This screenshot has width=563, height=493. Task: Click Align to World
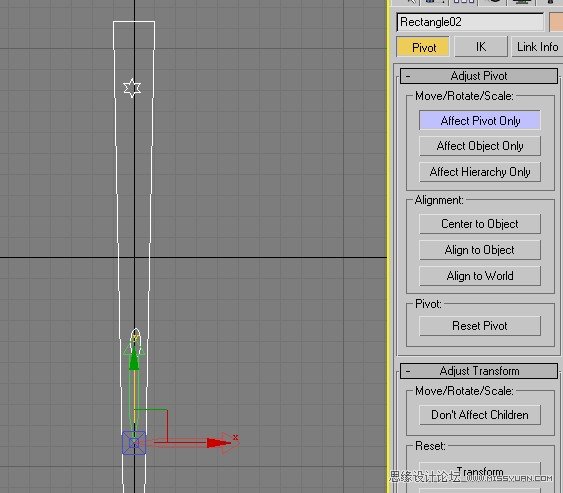pyautogui.click(x=480, y=276)
